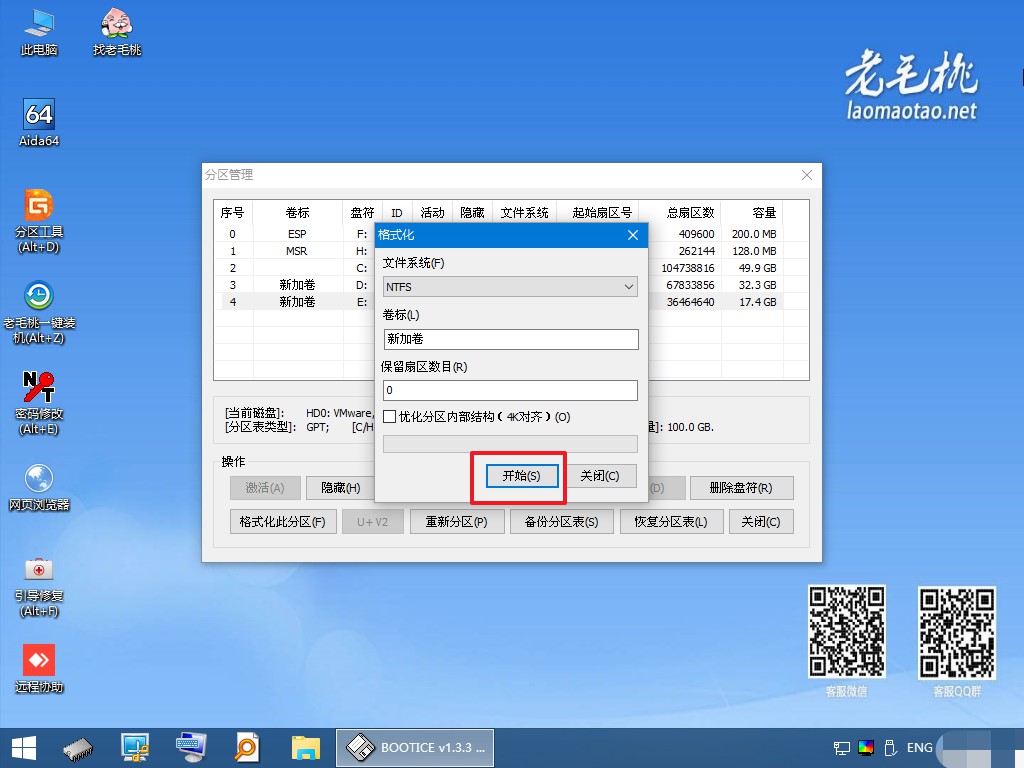Open File Explorer from the taskbar
The height and width of the screenshot is (768, 1024).
point(306,748)
